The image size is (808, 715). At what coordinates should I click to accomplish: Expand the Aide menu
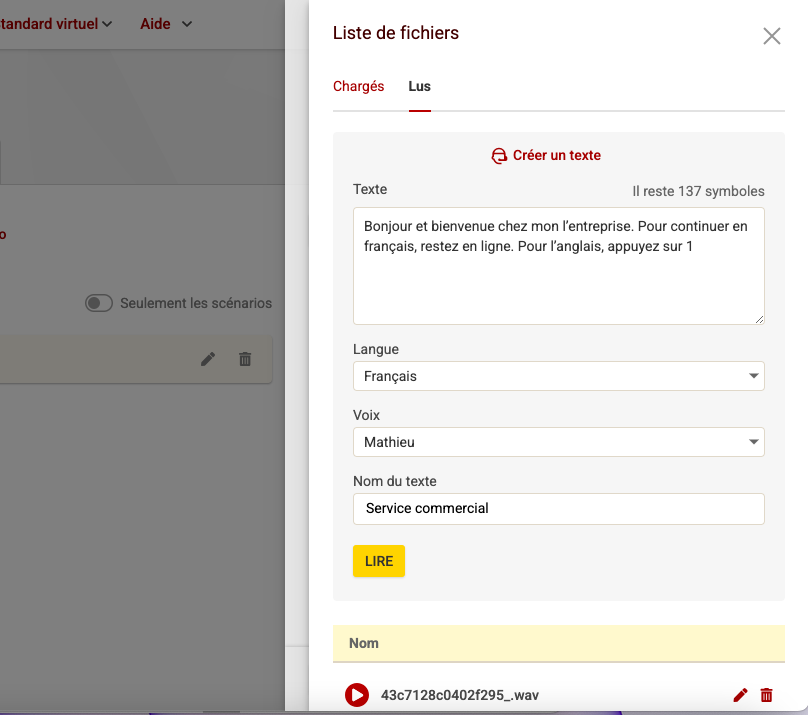click(166, 24)
